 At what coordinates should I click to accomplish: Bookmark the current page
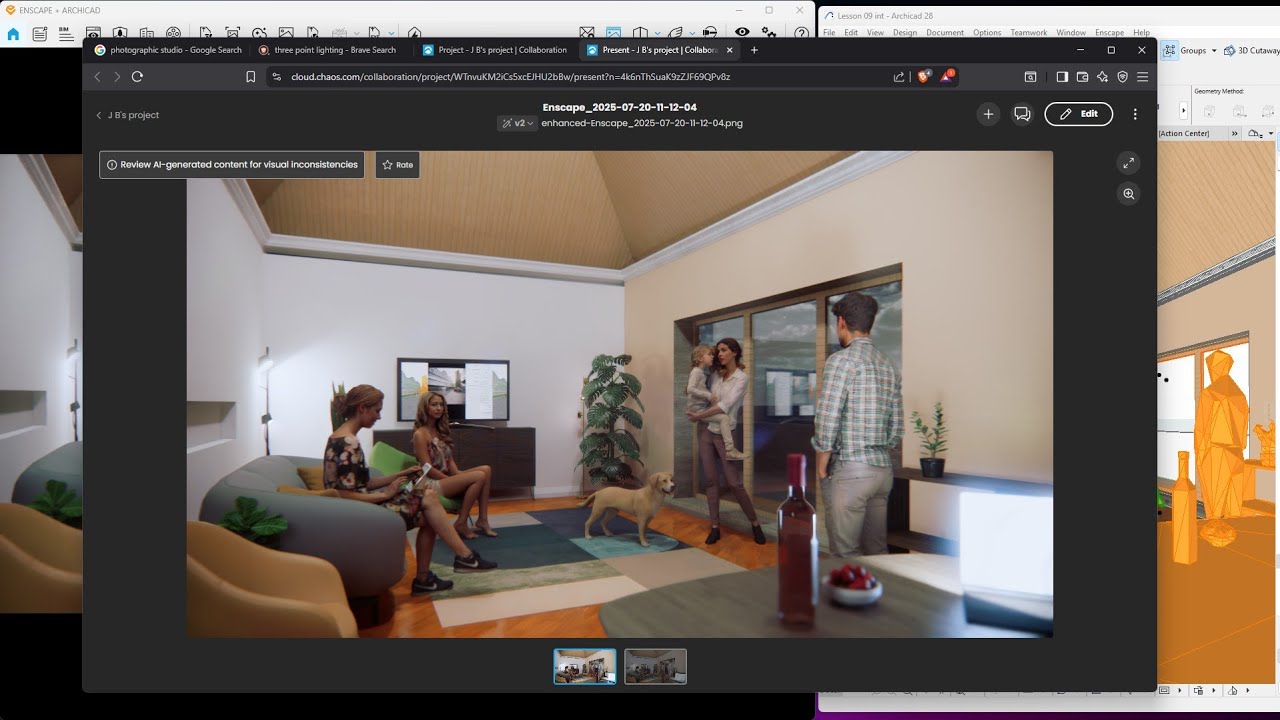[x=250, y=76]
